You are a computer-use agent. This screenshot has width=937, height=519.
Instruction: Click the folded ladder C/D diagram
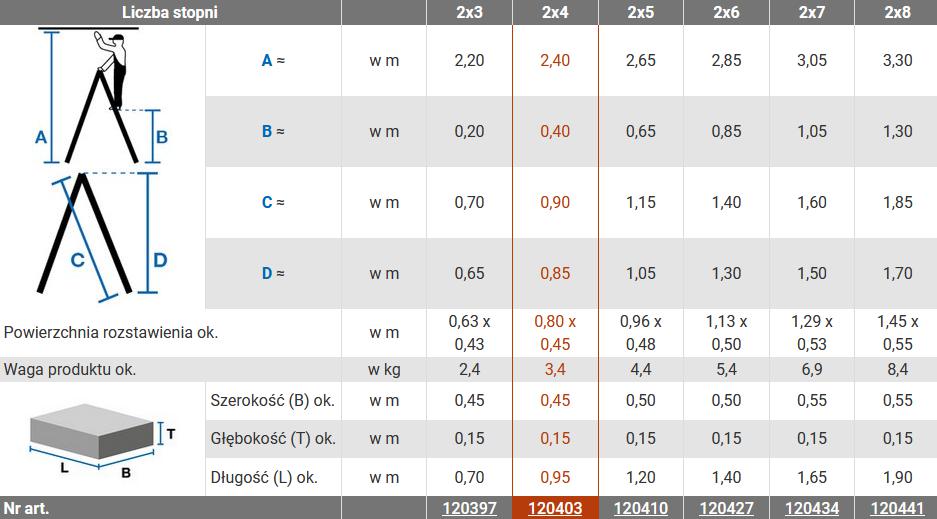pyautogui.click(x=102, y=238)
